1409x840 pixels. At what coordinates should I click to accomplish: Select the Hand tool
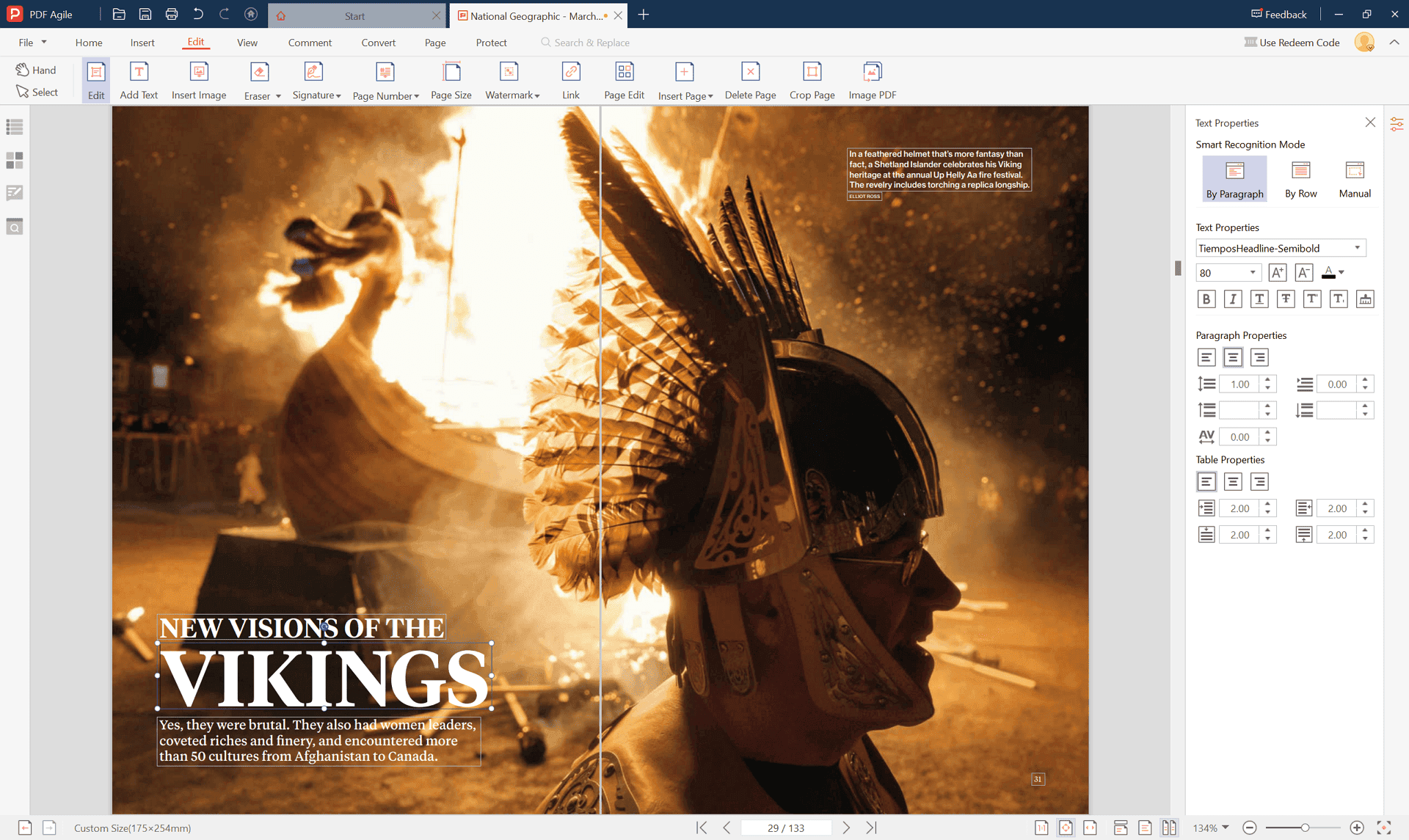click(36, 70)
